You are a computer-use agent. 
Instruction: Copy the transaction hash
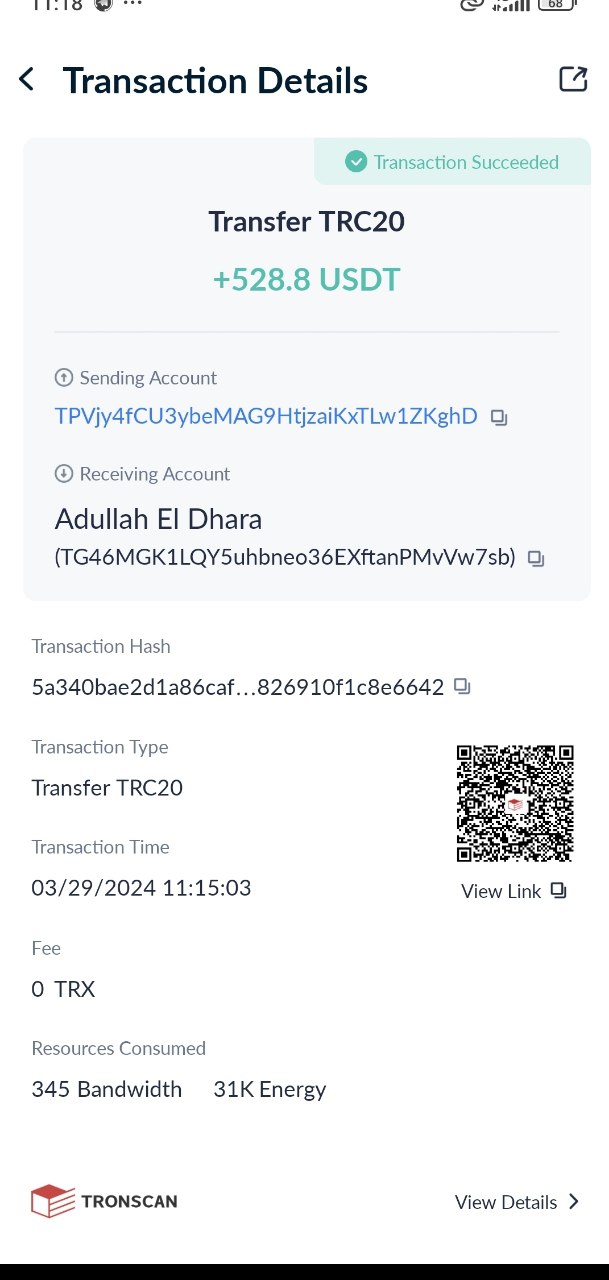[462, 687]
